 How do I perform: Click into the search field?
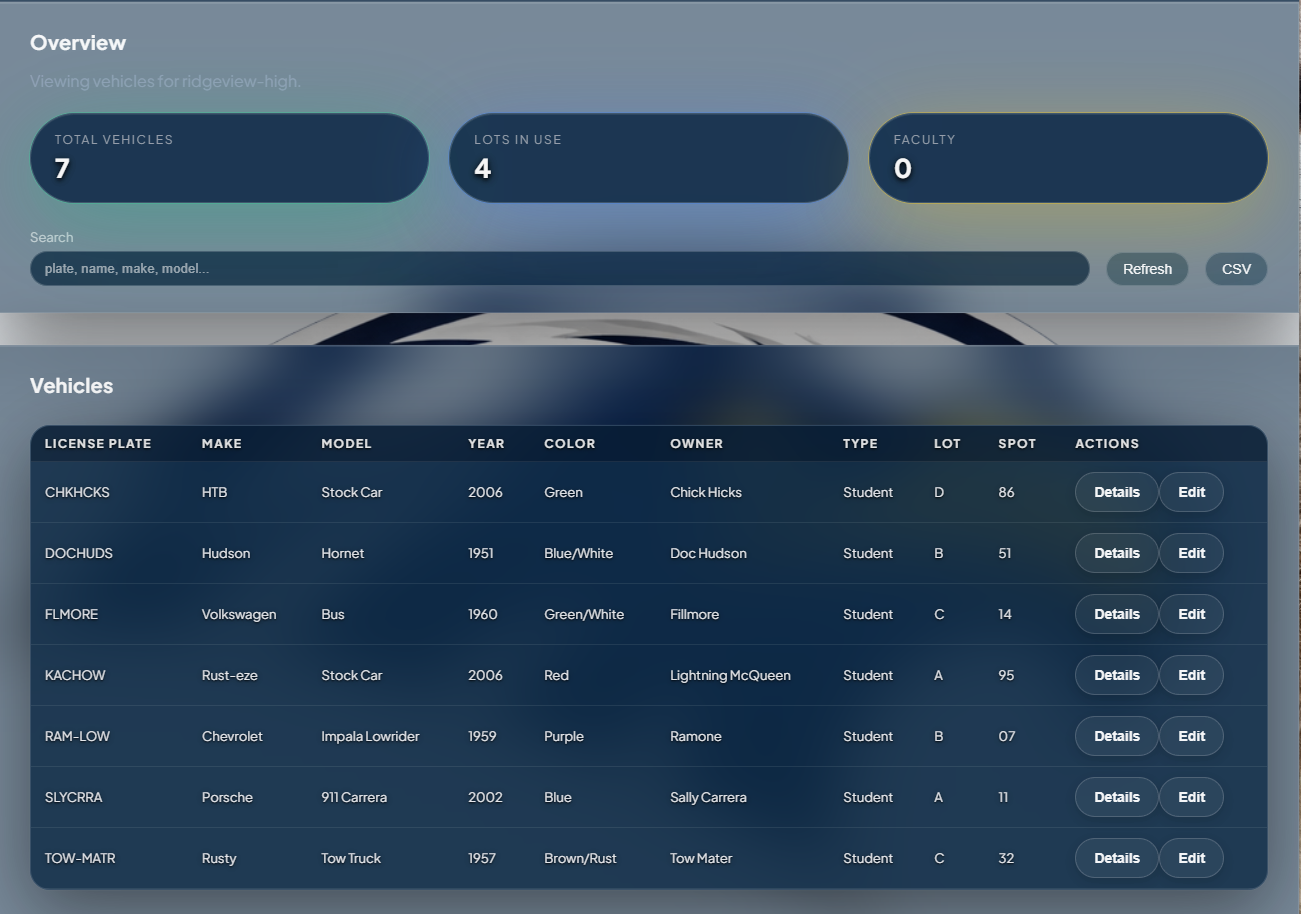tap(560, 268)
